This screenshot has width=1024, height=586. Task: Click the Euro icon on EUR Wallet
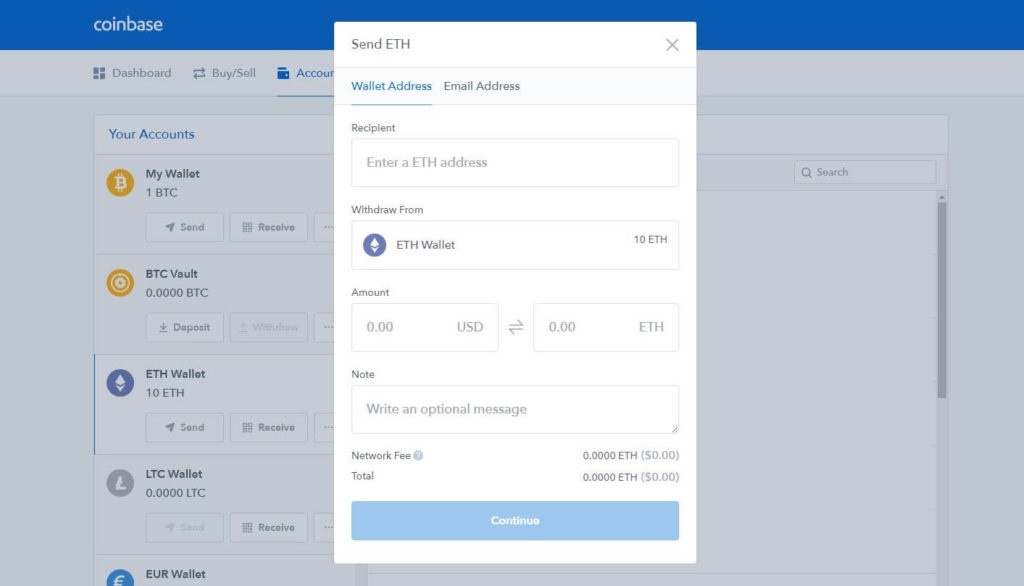click(x=119, y=578)
